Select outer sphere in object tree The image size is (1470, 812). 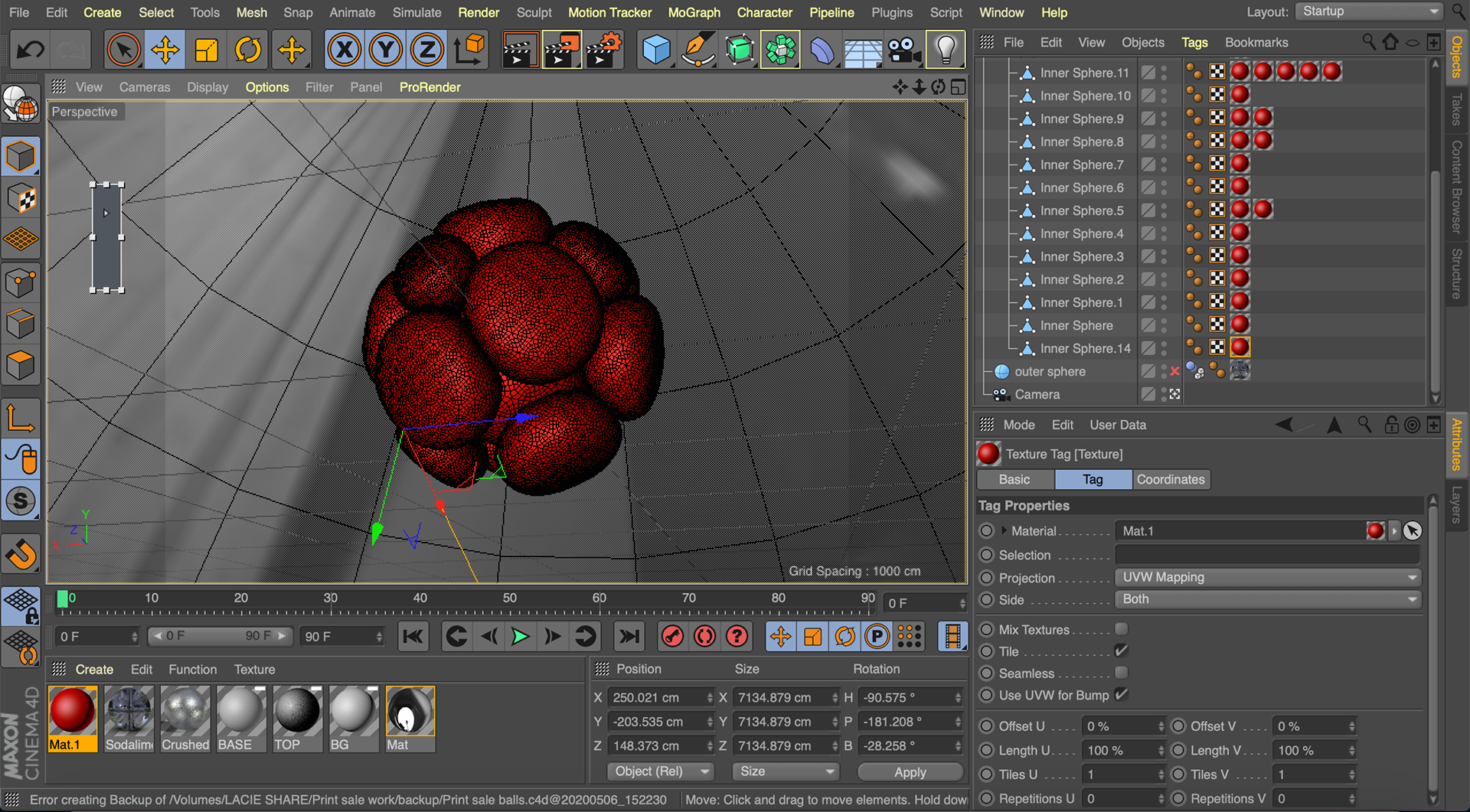click(x=1050, y=372)
